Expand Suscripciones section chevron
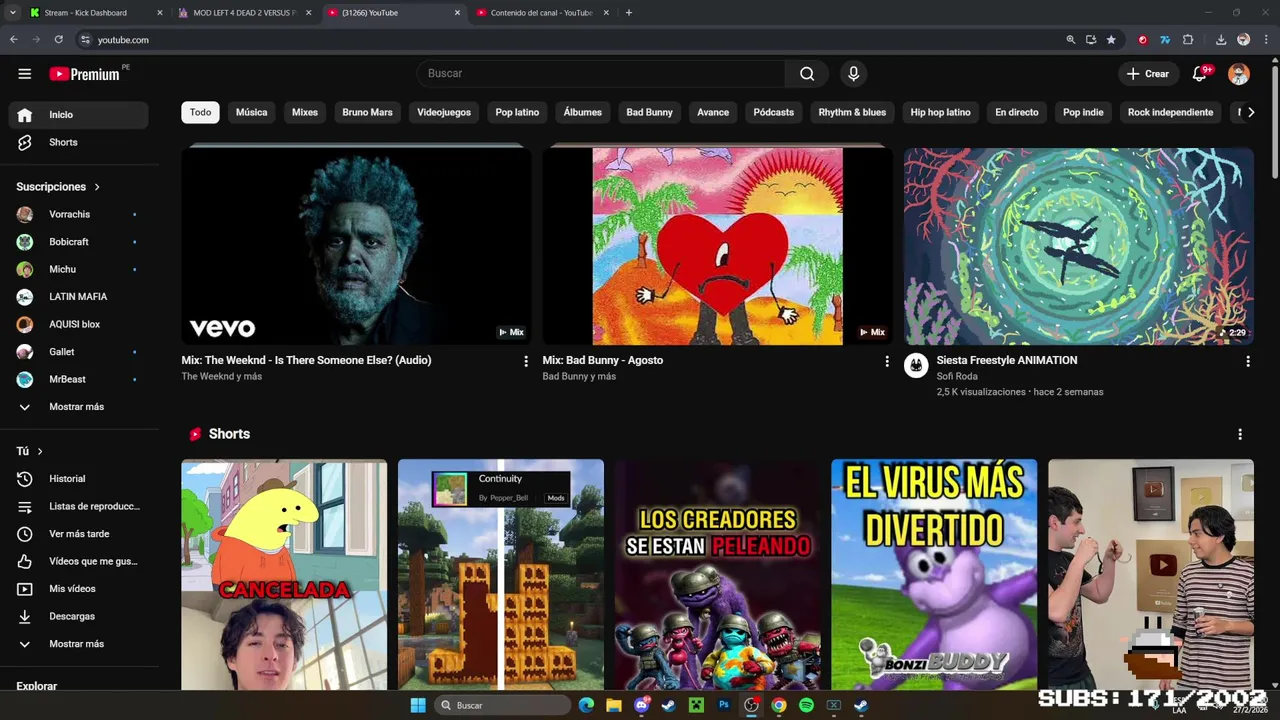The height and width of the screenshot is (720, 1280). pos(97,187)
